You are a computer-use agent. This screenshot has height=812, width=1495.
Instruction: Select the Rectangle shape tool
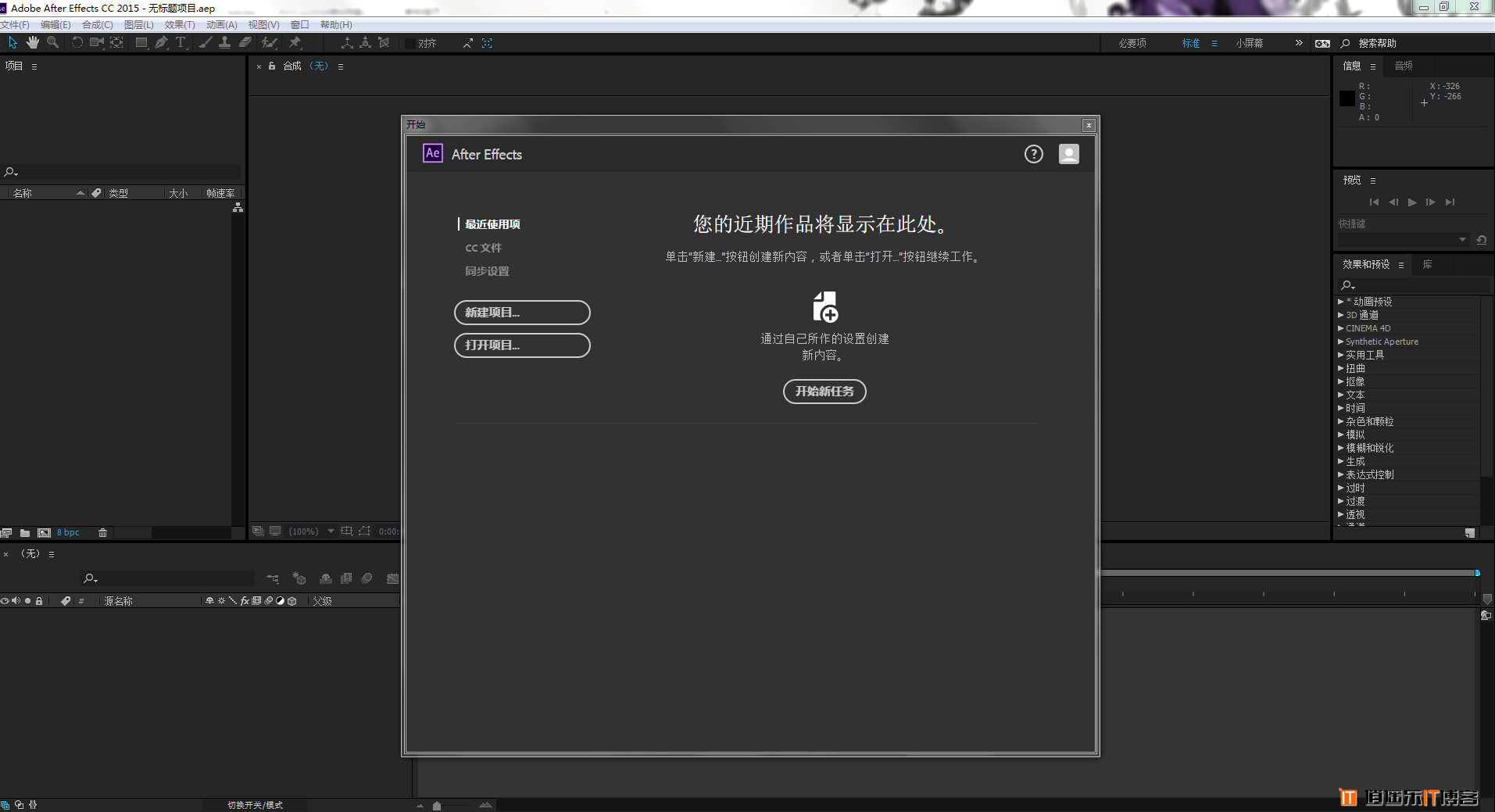click(141, 42)
